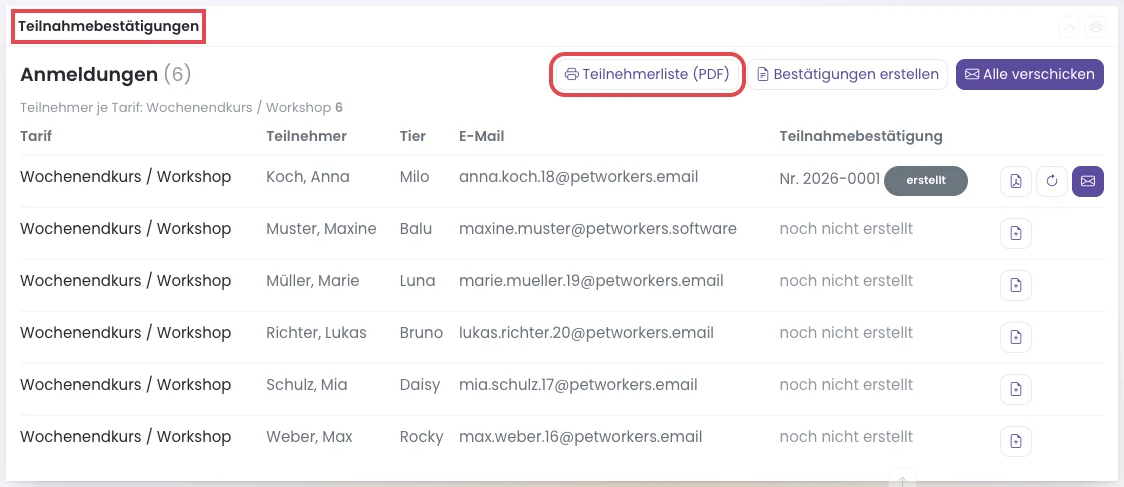This screenshot has width=1124, height=487.
Task: Click the Teilnahmebestätigung column header
Action: tap(861, 136)
